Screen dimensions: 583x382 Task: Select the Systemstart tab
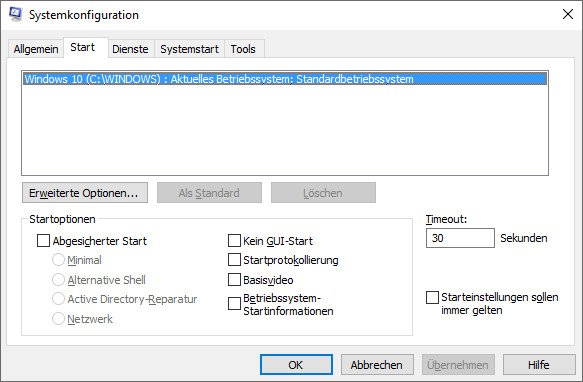189,49
